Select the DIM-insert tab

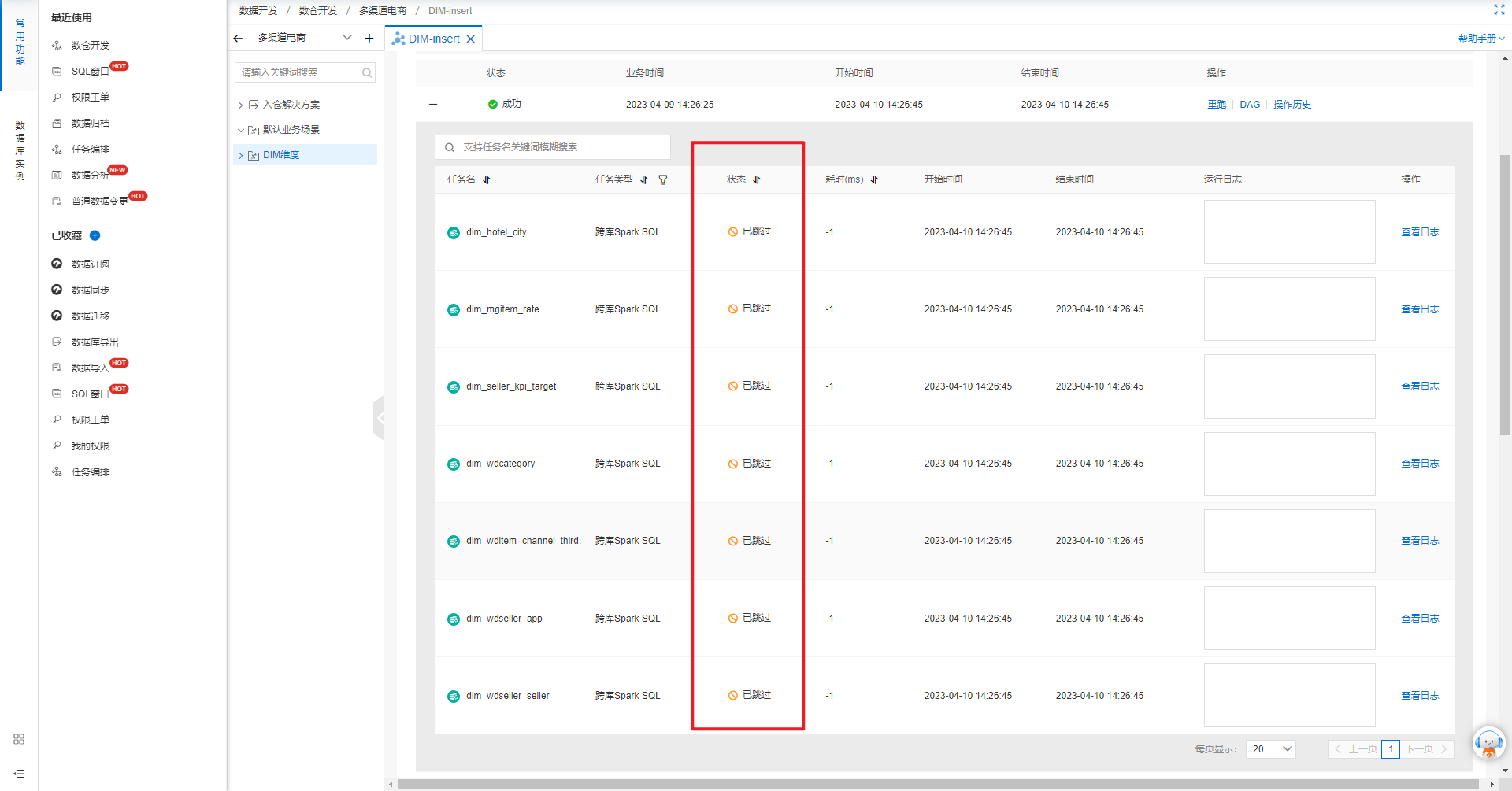(x=433, y=39)
